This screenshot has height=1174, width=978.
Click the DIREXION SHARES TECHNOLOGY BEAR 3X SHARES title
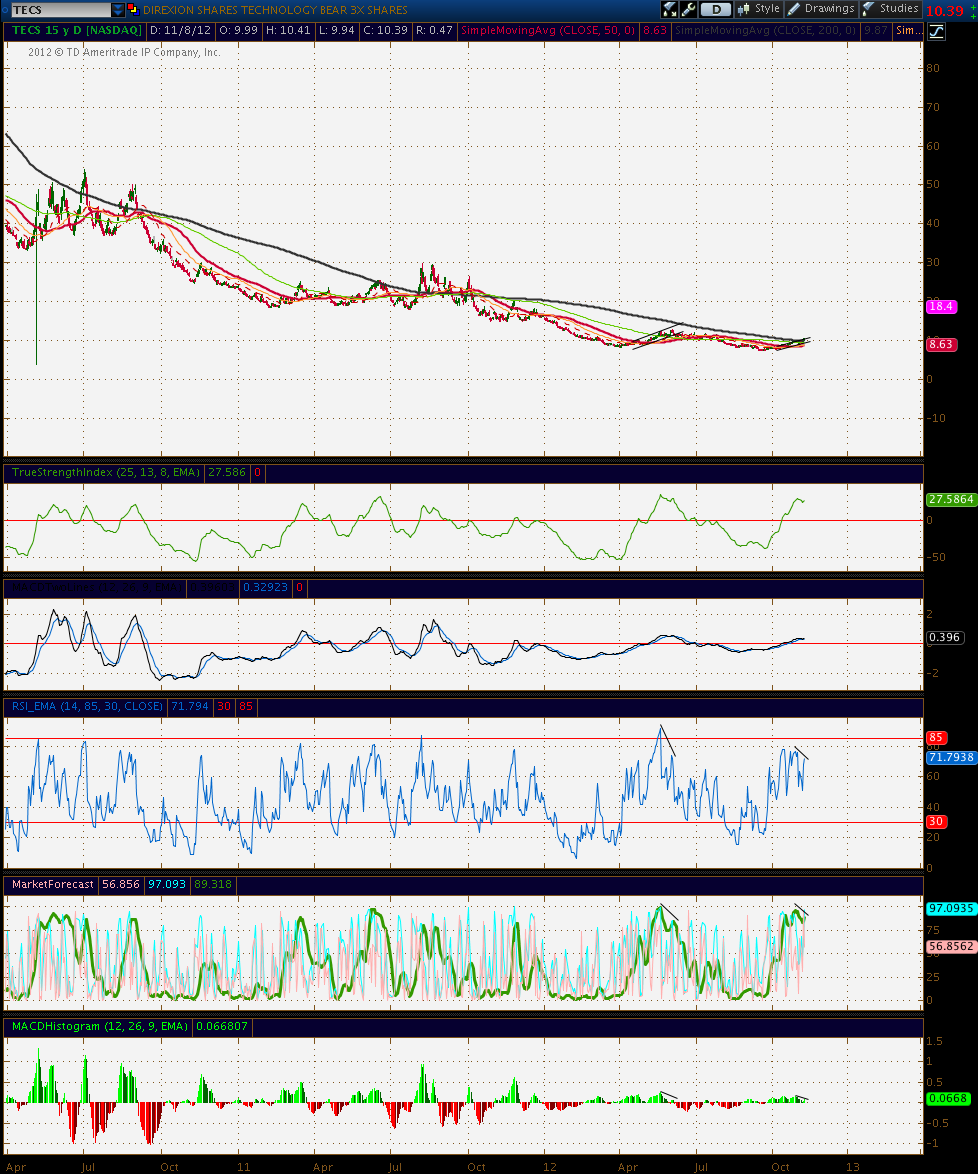pyautogui.click(x=275, y=10)
